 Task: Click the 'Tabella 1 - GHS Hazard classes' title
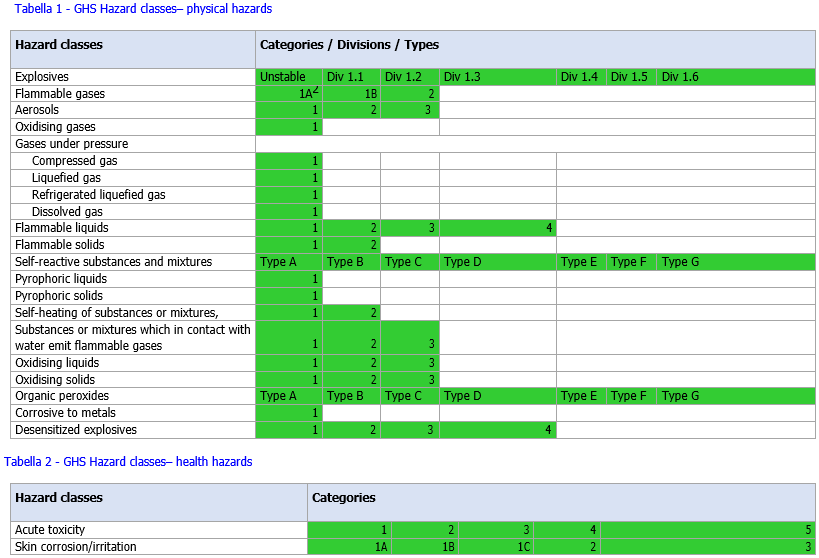pyautogui.click(x=143, y=9)
